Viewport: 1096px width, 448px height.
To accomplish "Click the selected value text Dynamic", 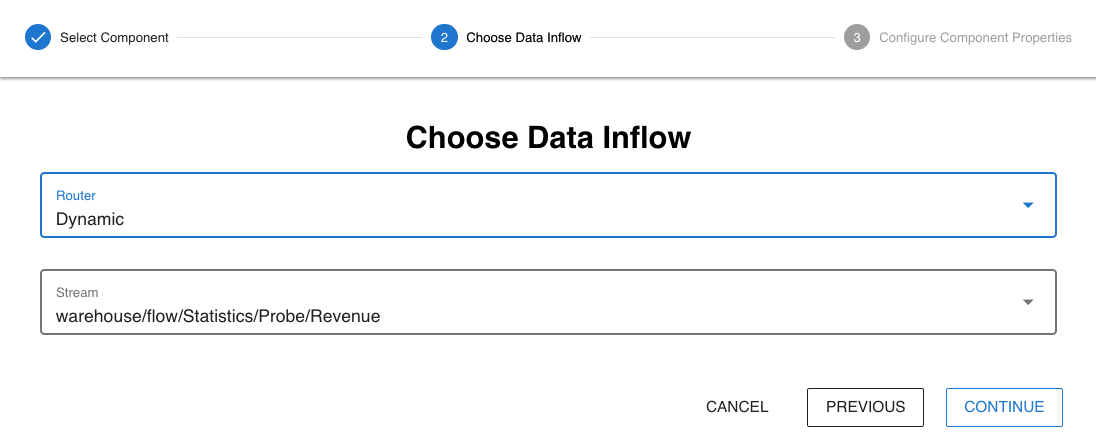I will click(90, 219).
